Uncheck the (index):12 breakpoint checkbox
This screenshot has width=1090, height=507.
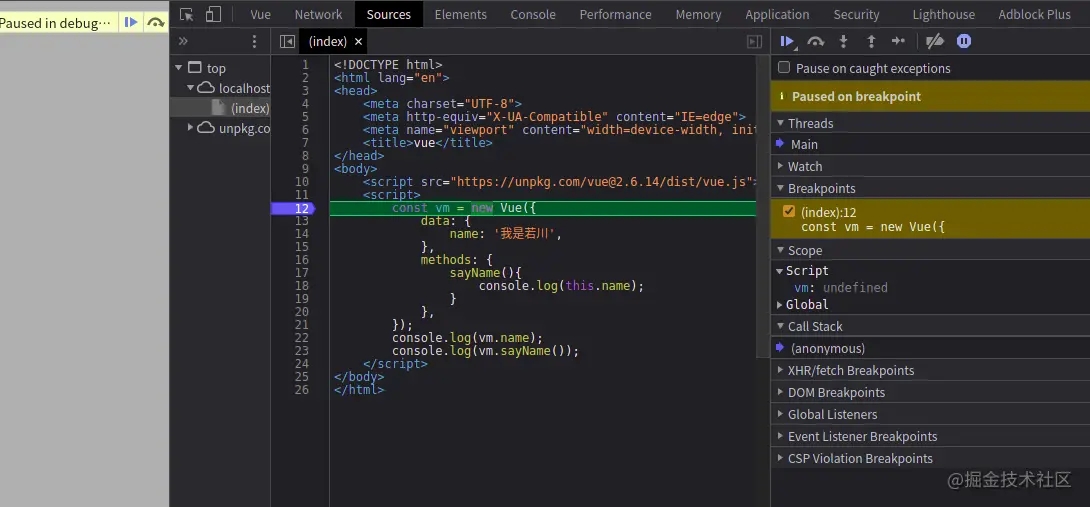pos(789,211)
